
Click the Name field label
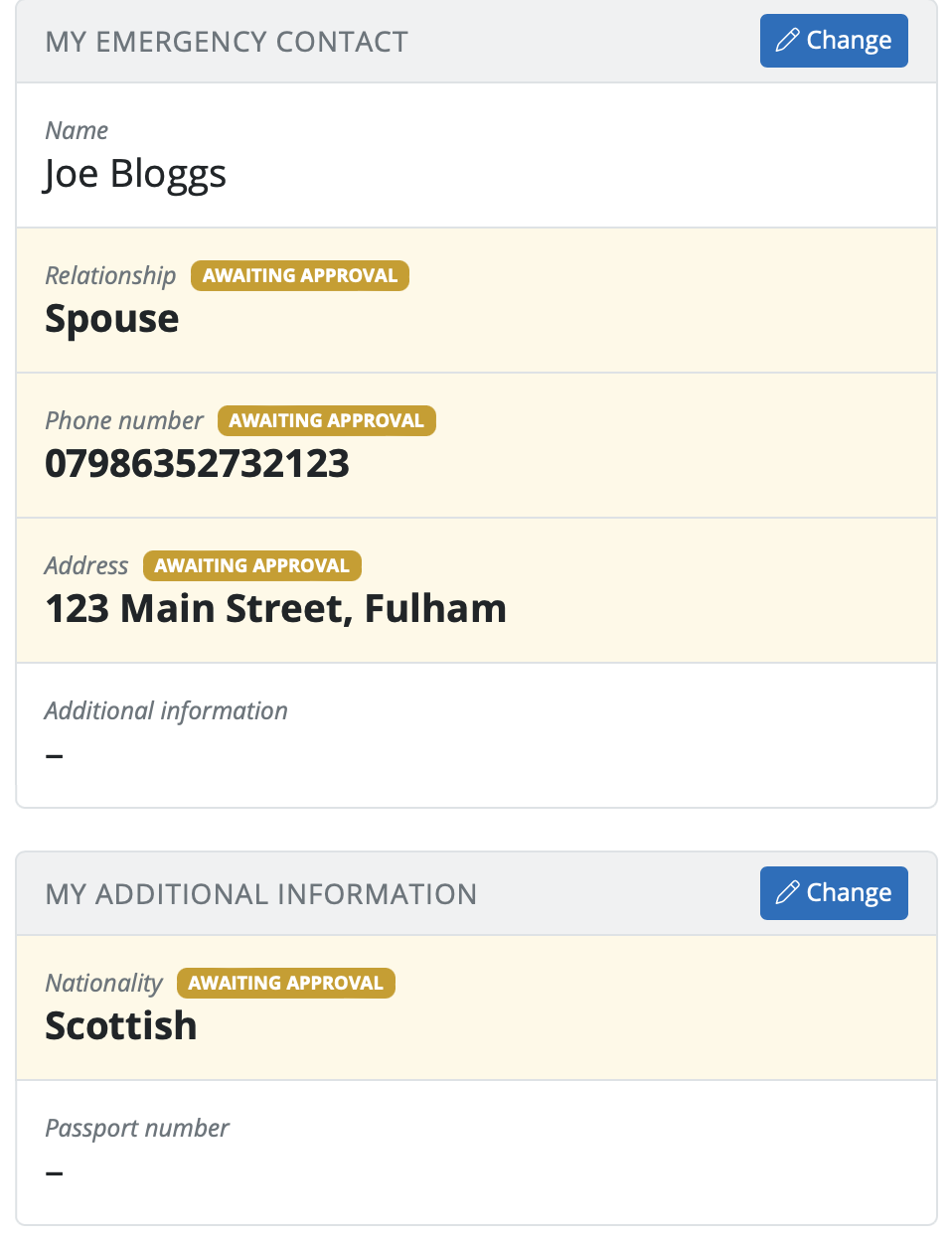77,131
